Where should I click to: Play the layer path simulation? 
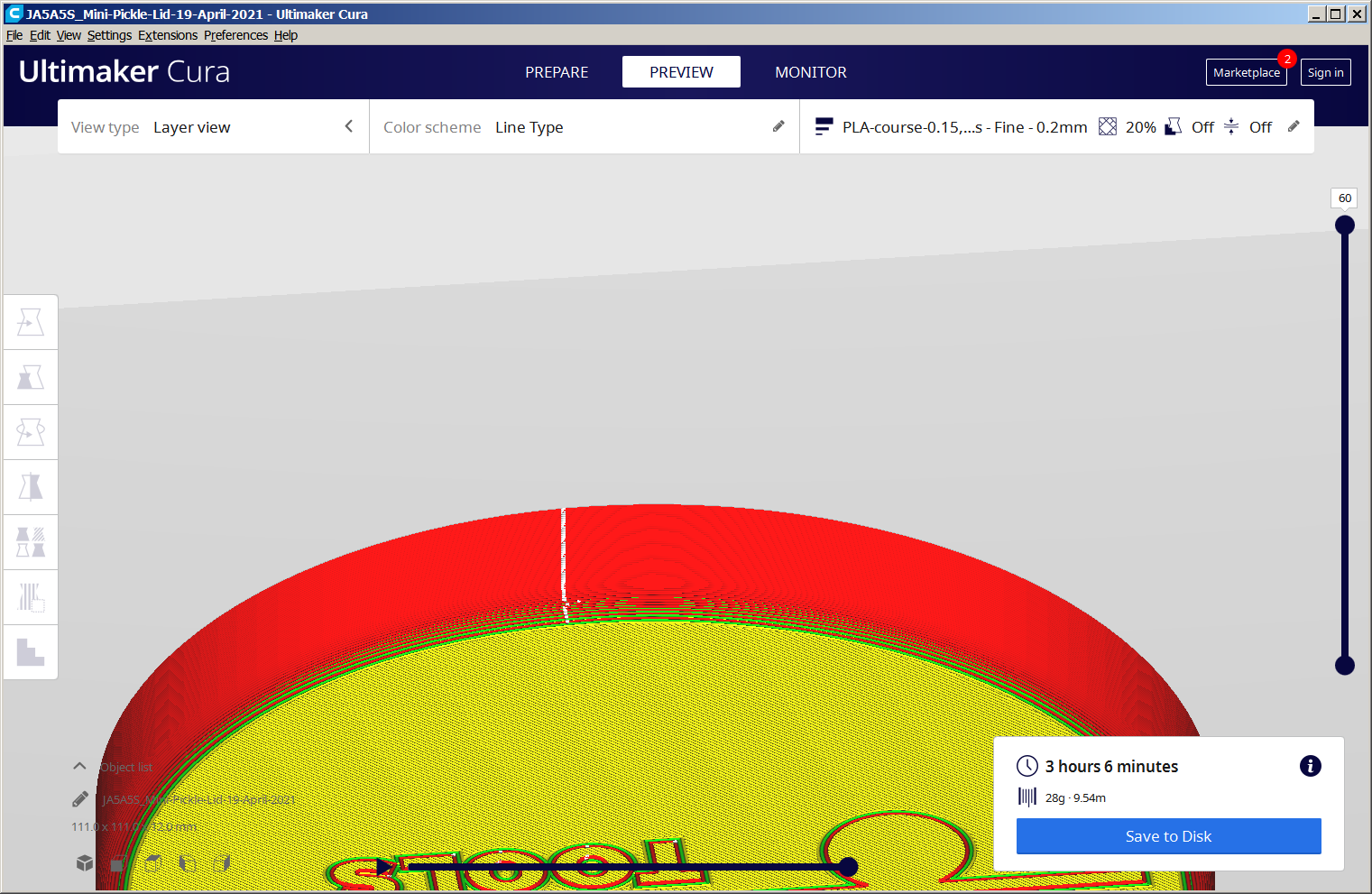tap(384, 867)
